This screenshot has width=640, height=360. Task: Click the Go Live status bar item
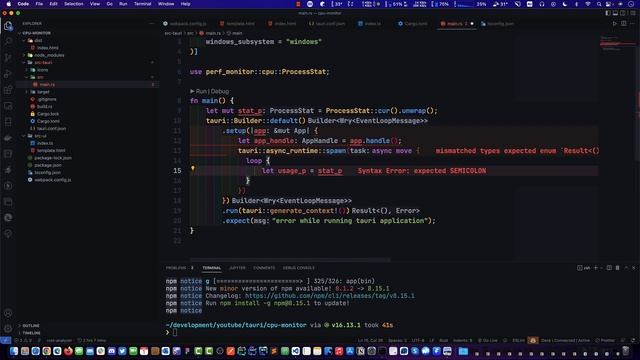(488, 340)
